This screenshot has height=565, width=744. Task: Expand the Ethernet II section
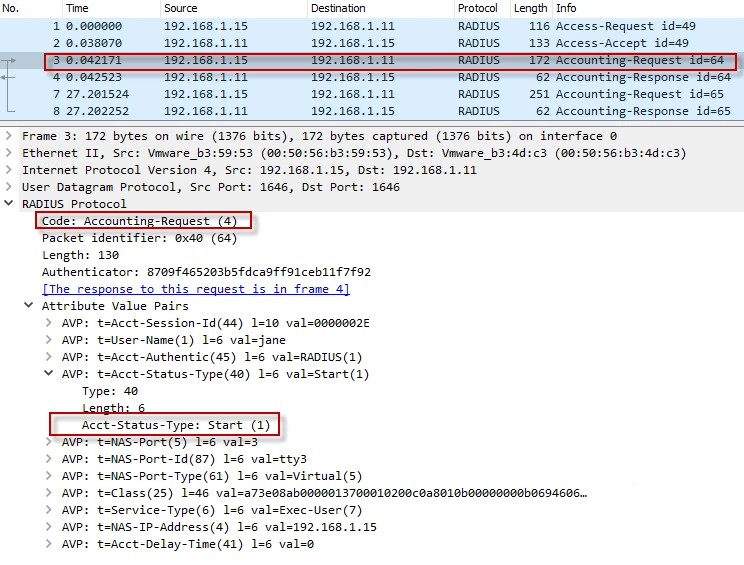click(10, 153)
